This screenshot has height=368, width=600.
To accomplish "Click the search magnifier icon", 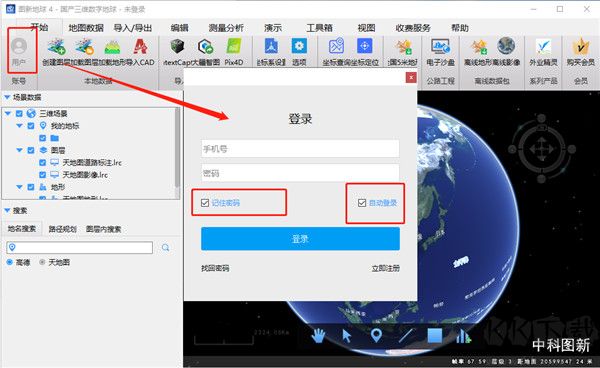I will click(165, 248).
